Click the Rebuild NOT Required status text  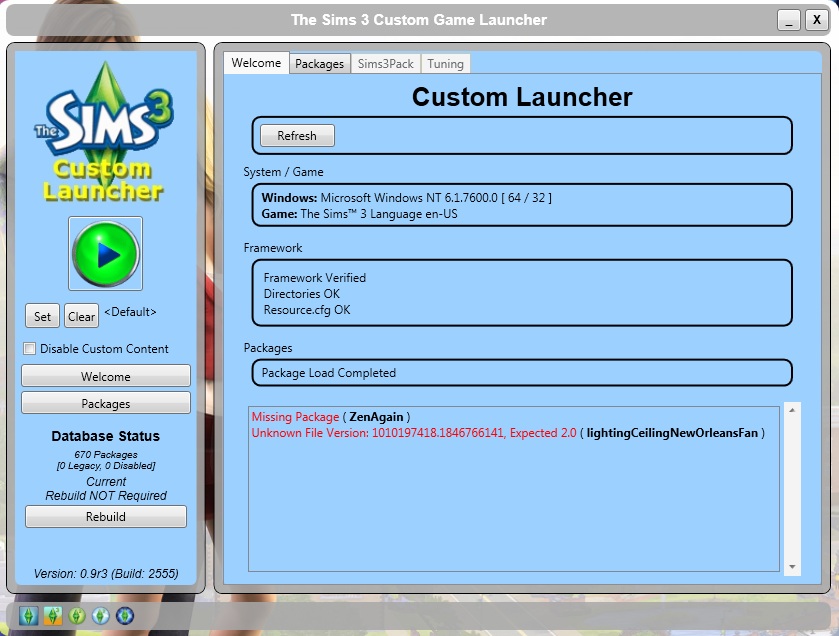106,496
